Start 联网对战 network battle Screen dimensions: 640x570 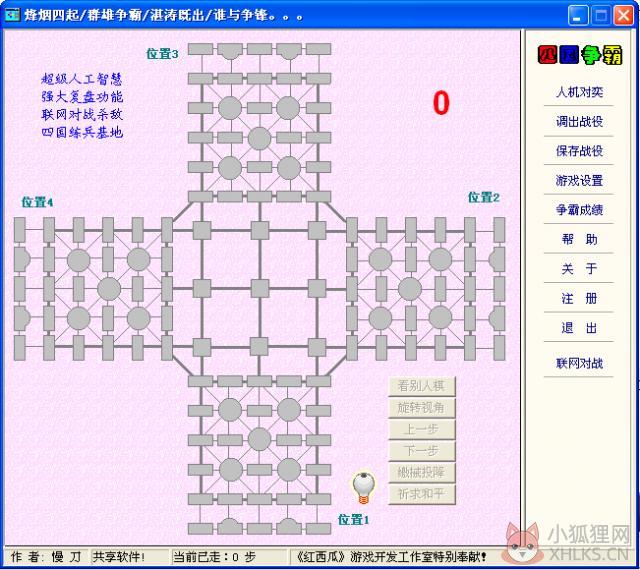coord(579,363)
